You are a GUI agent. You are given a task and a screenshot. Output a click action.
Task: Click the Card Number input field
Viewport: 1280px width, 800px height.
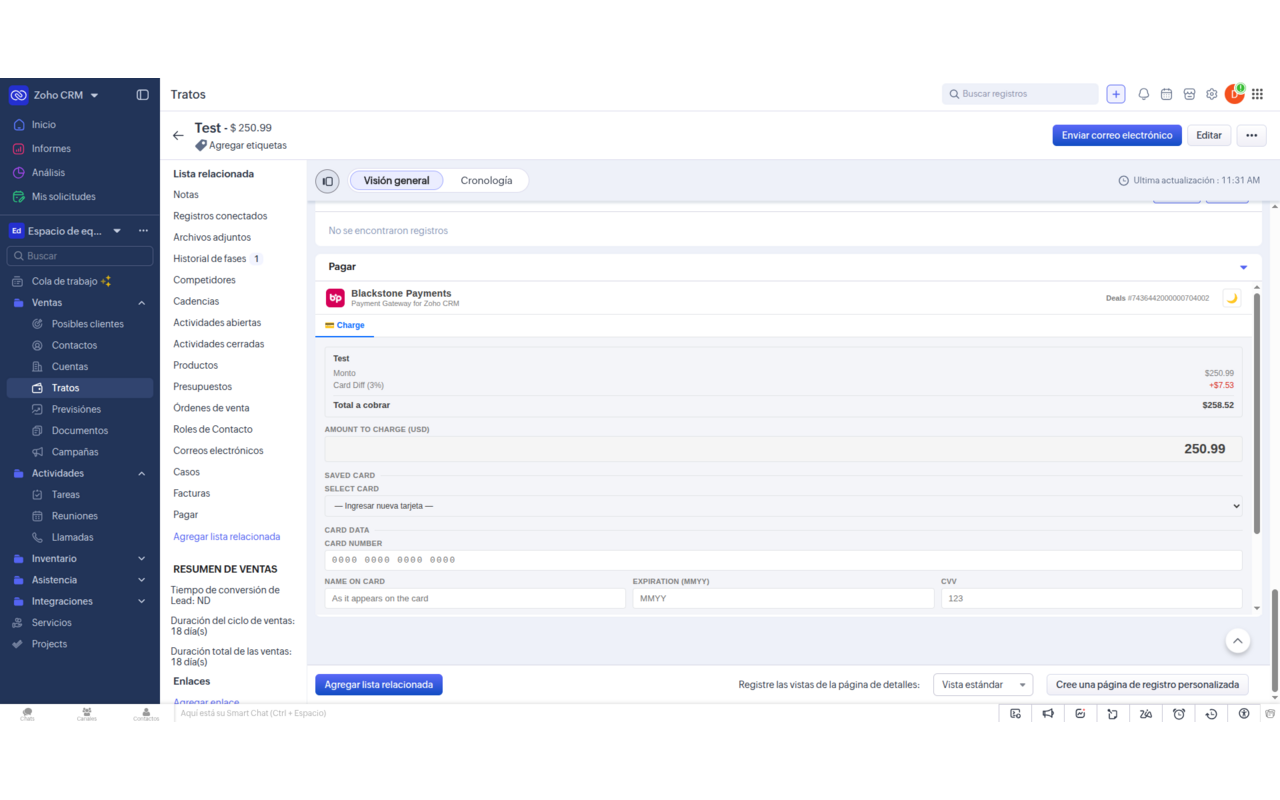pos(783,560)
